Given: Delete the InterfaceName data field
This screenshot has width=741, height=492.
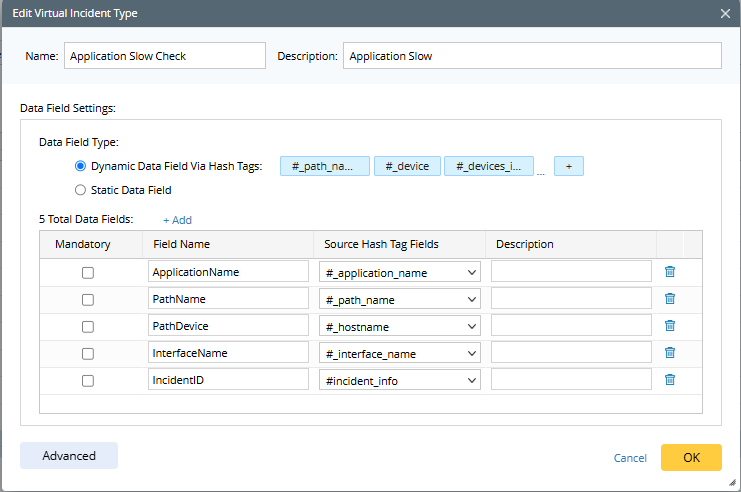Looking at the screenshot, I should point(670,352).
